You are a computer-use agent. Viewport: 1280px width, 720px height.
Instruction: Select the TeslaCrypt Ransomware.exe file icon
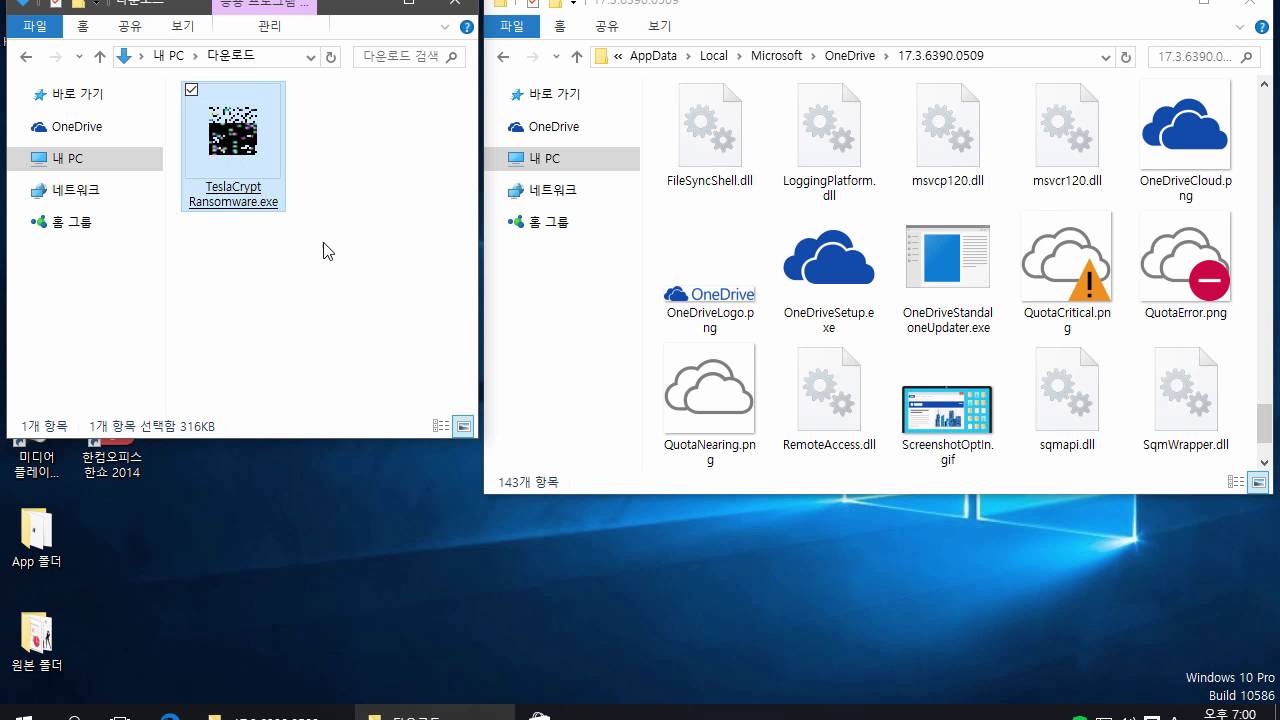(x=233, y=131)
